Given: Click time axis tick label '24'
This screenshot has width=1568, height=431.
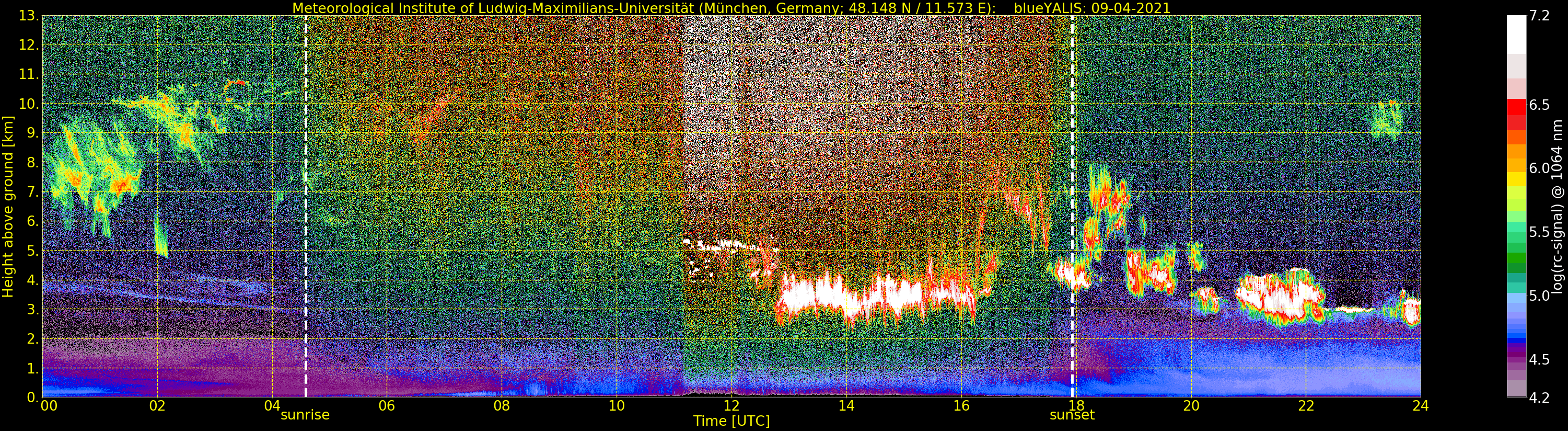Looking at the screenshot, I should click(1421, 406).
